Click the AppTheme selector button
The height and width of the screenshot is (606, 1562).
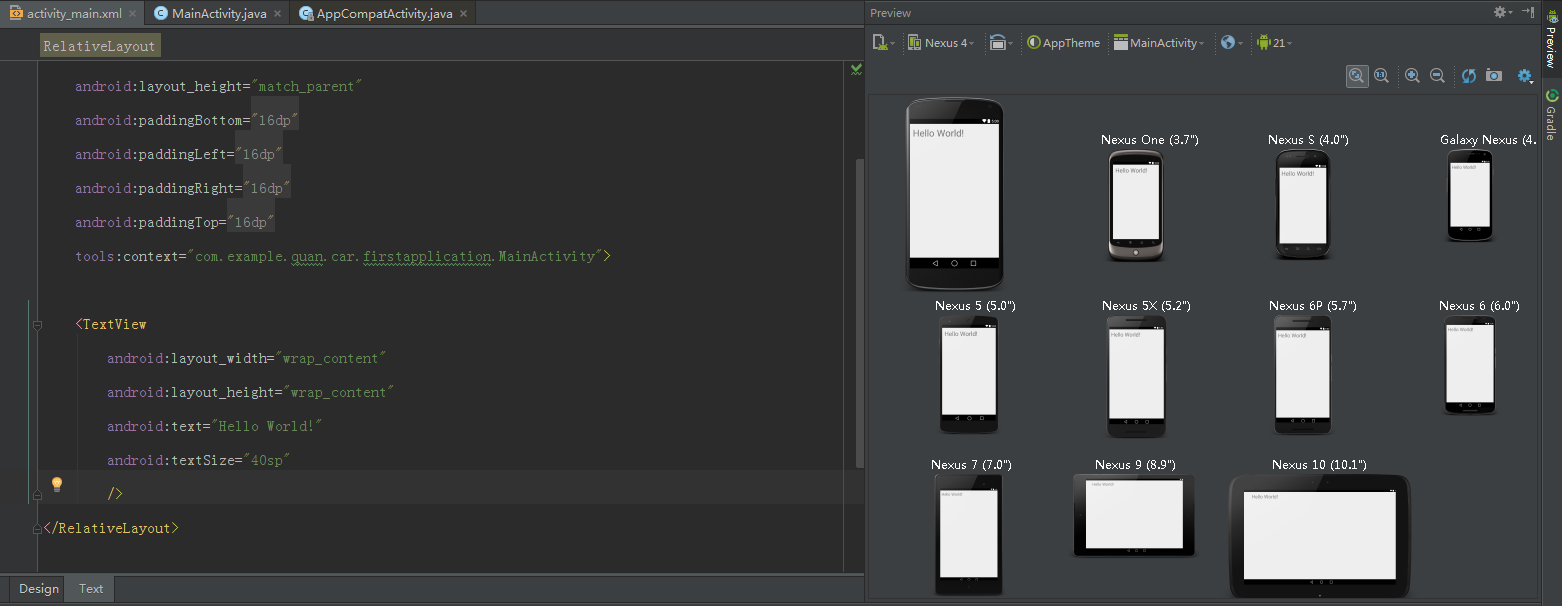(x=1063, y=42)
